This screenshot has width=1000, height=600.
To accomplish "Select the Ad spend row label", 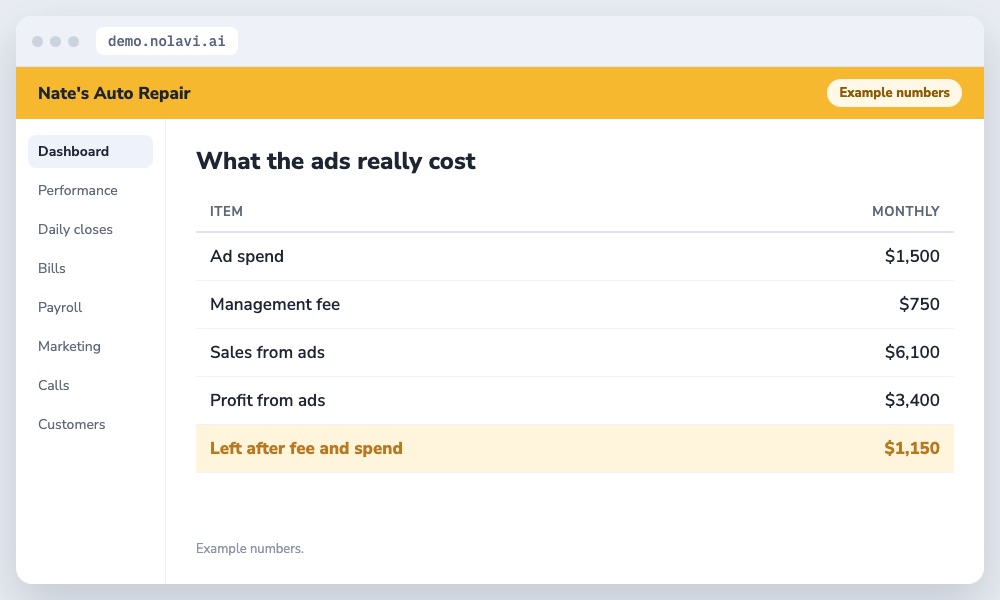I will point(247,256).
